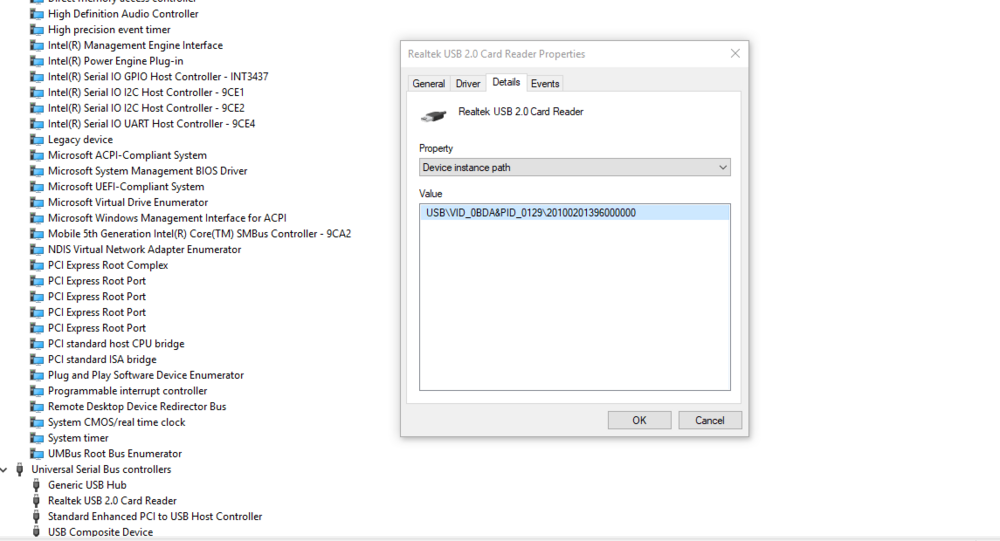
Task: Click the High Definition Audio Controller icon
Action: pyautogui.click(x=37, y=14)
